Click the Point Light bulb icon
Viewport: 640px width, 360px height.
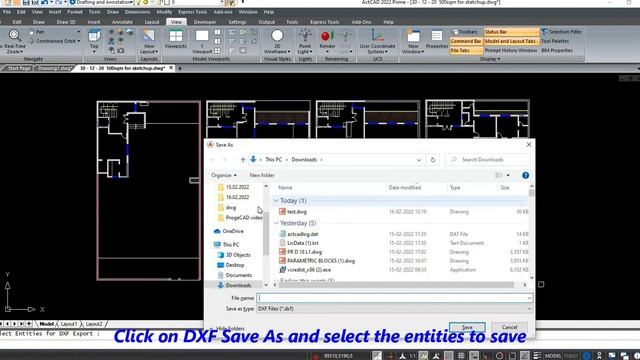tap(305, 36)
